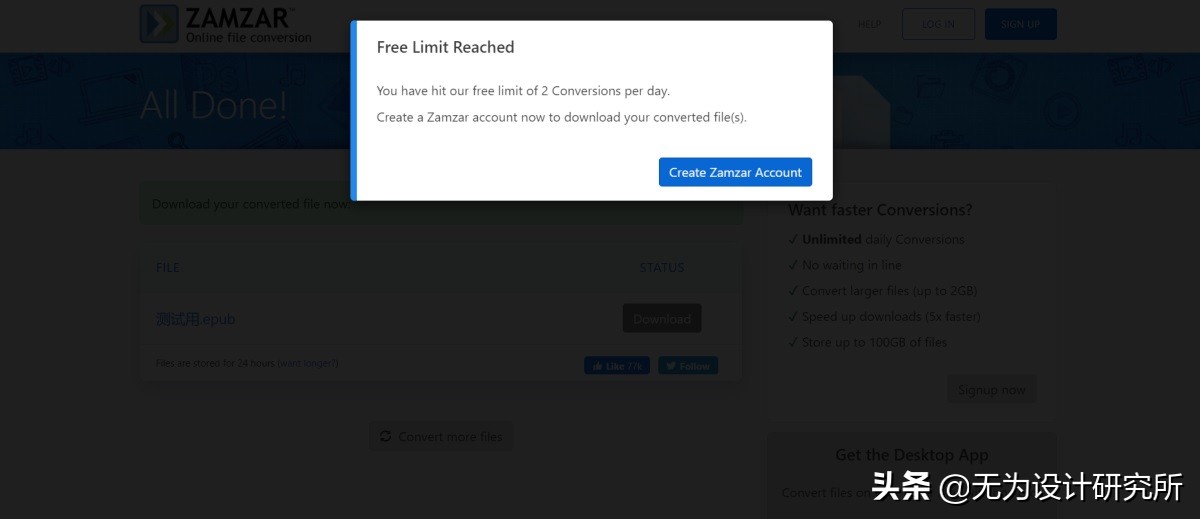The width and height of the screenshot is (1200, 519).
Task: Click the STATUS column header
Action: click(662, 268)
